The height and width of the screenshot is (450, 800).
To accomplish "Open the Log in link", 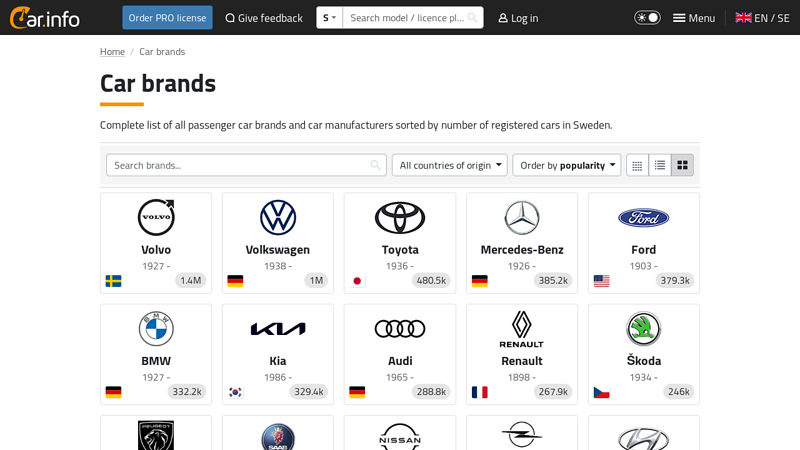I will tap(518, 18).
